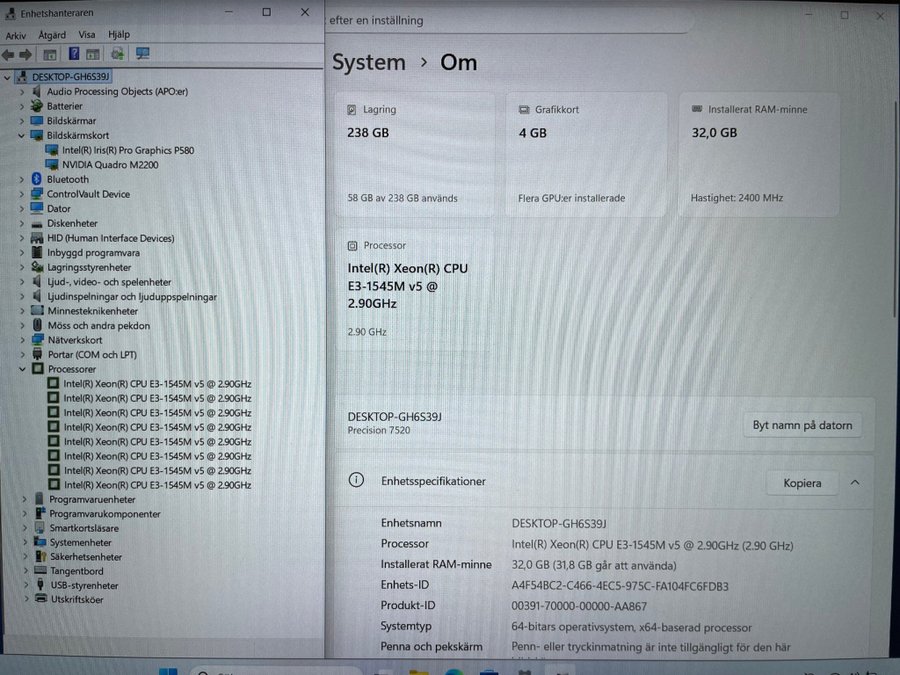The image size is (900, 675).
Task: Expand the Nätverkskort category
Action: pyautogui.click(x=22, y=340)
